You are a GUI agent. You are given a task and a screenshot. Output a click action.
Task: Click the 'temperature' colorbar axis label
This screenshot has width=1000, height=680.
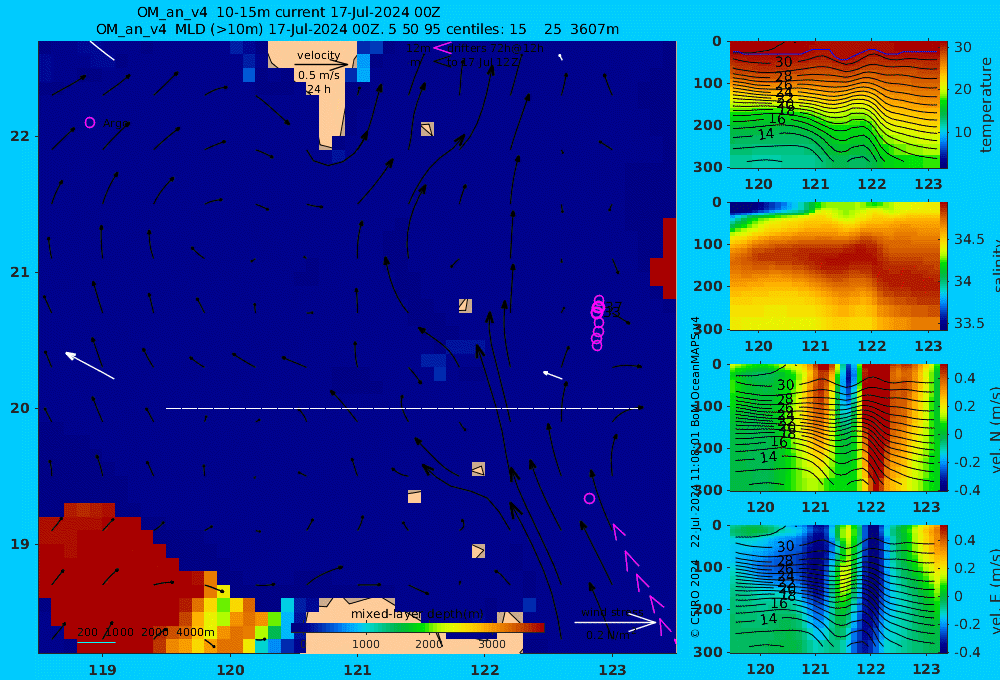point(986,105)
